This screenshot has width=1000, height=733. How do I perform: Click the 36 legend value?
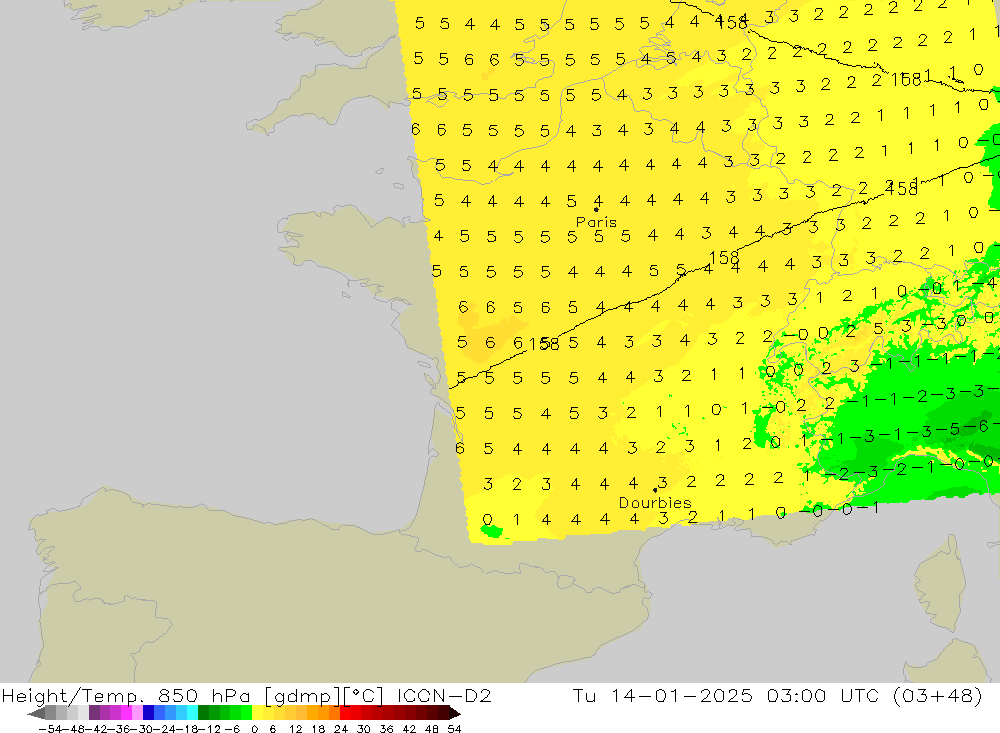tap(386, 729)
